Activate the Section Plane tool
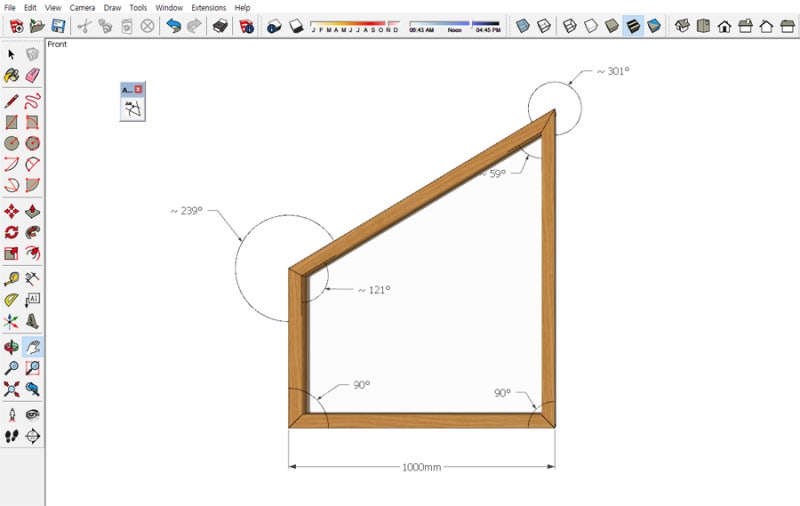The height and width of the screenshot is (506, 800). [x=32, y=436]
